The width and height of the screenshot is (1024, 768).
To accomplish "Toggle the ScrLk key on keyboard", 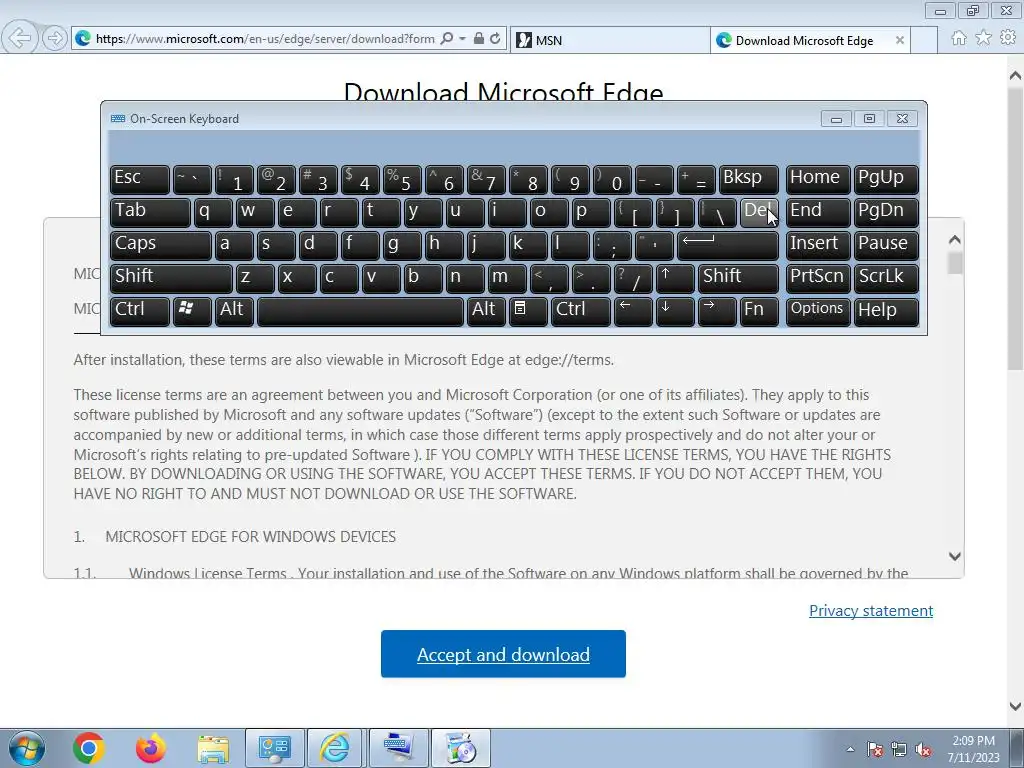I will 886,278.
